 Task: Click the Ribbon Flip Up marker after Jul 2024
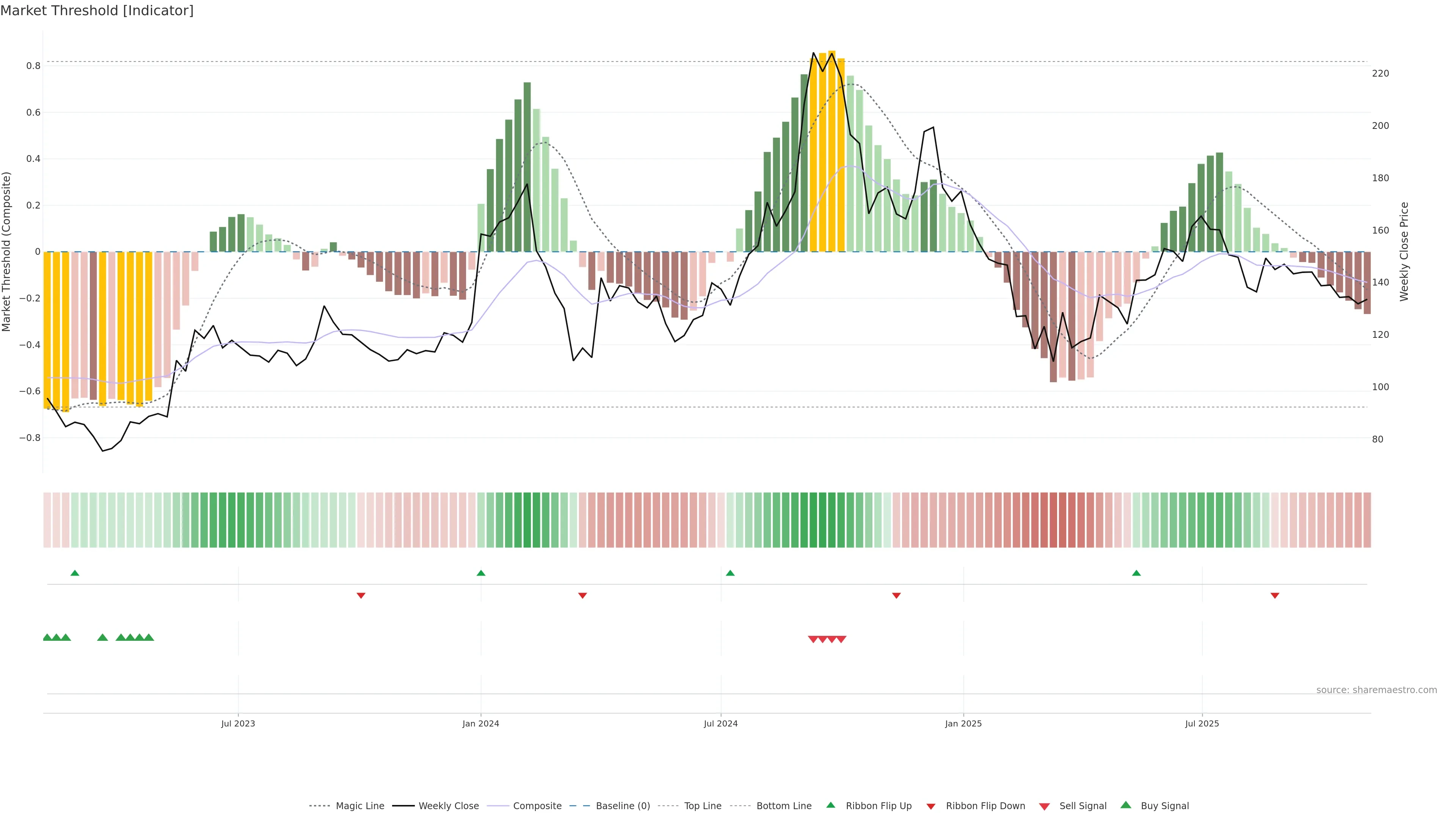[x=730, y=573]
